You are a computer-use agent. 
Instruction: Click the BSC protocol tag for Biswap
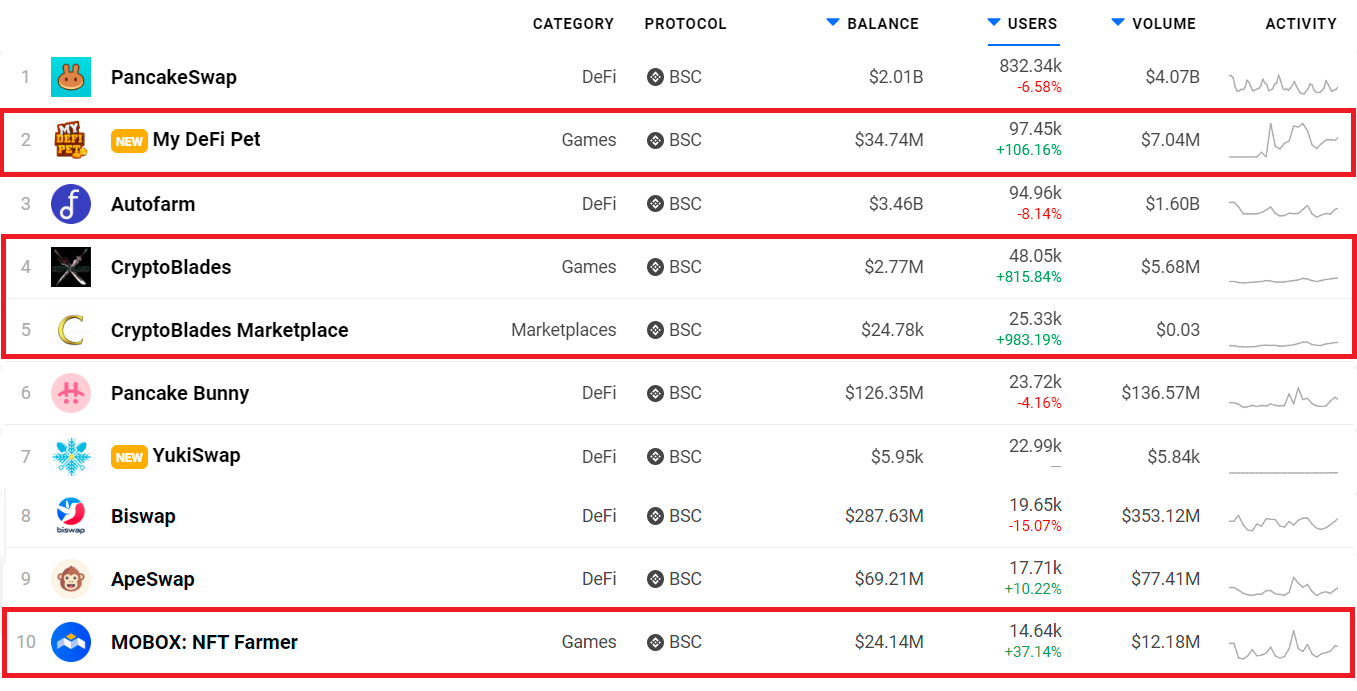coord(675,516)
